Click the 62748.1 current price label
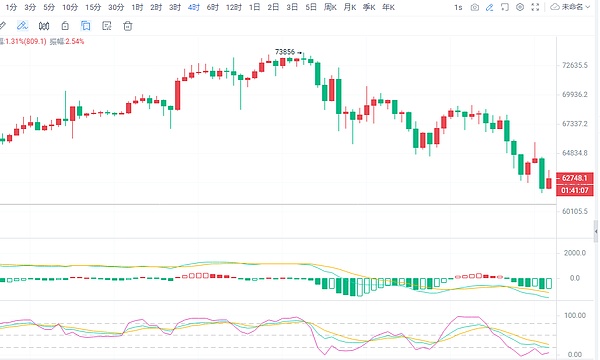The width and height of the screenshot is (600, 360). (574, 178)
